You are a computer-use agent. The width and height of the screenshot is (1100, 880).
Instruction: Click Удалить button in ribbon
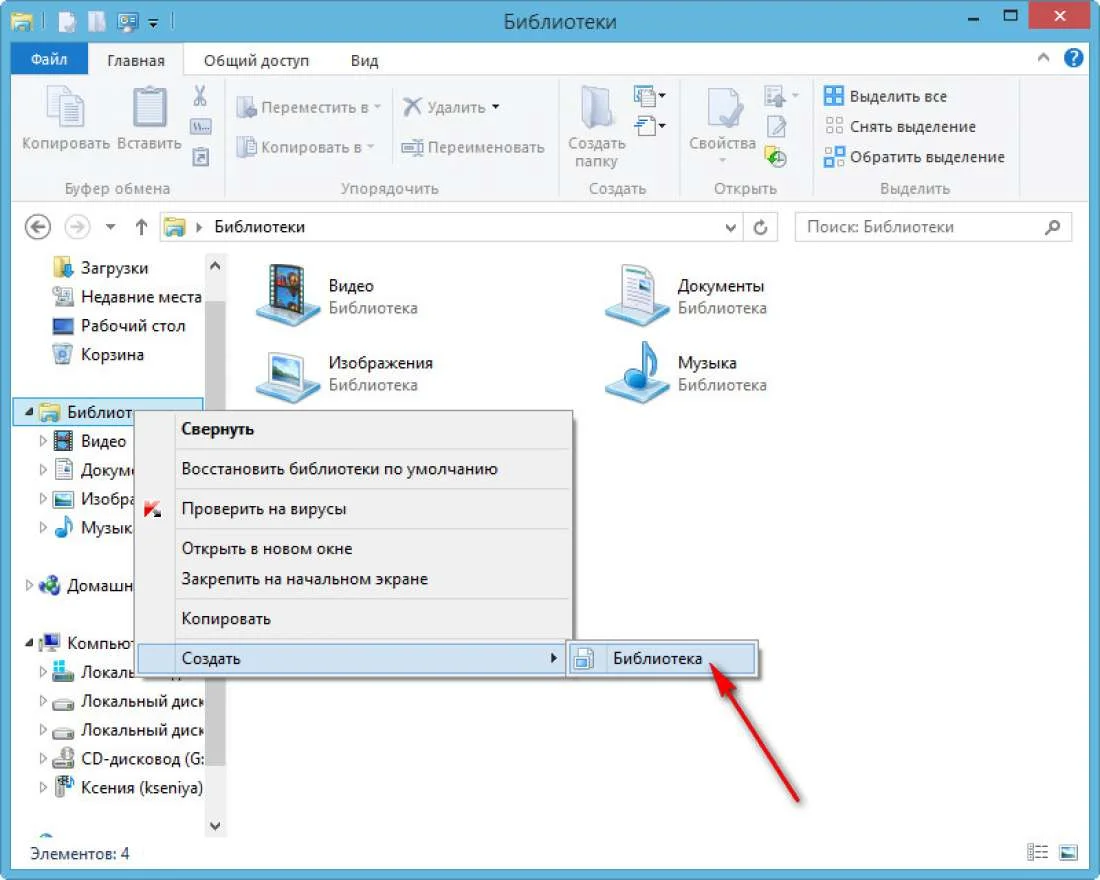coord(451,107)
